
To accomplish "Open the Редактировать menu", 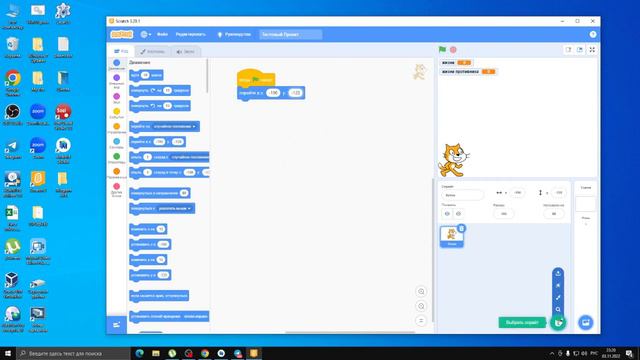I will [191, 34].
